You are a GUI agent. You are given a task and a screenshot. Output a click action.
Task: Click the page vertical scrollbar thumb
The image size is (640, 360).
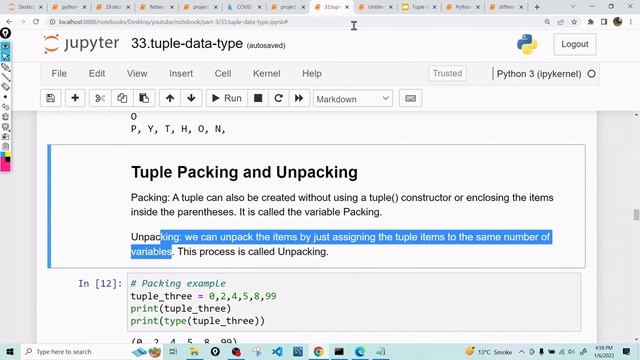point(636,214)
